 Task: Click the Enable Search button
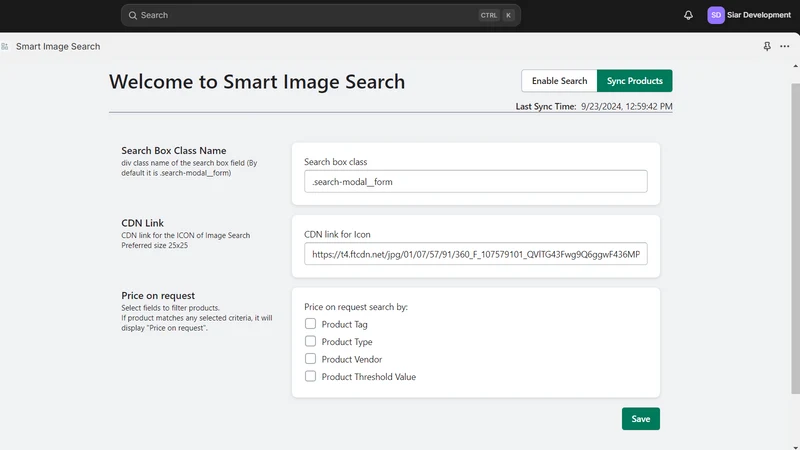(559, 81)
